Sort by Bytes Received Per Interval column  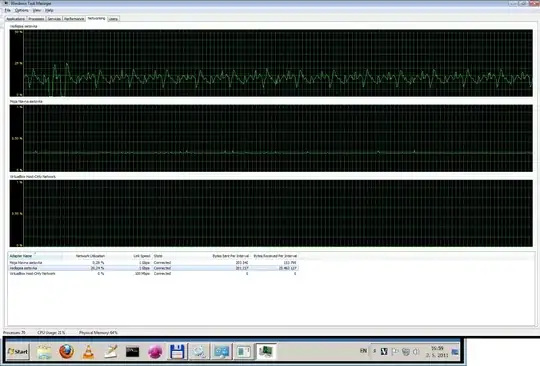point(274,256)
